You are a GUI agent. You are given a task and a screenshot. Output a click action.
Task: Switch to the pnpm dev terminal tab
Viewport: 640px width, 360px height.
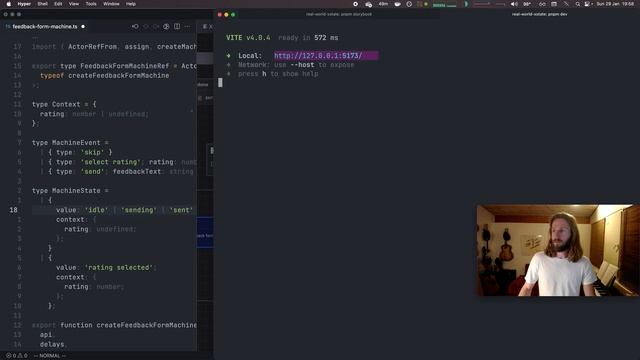539,14
